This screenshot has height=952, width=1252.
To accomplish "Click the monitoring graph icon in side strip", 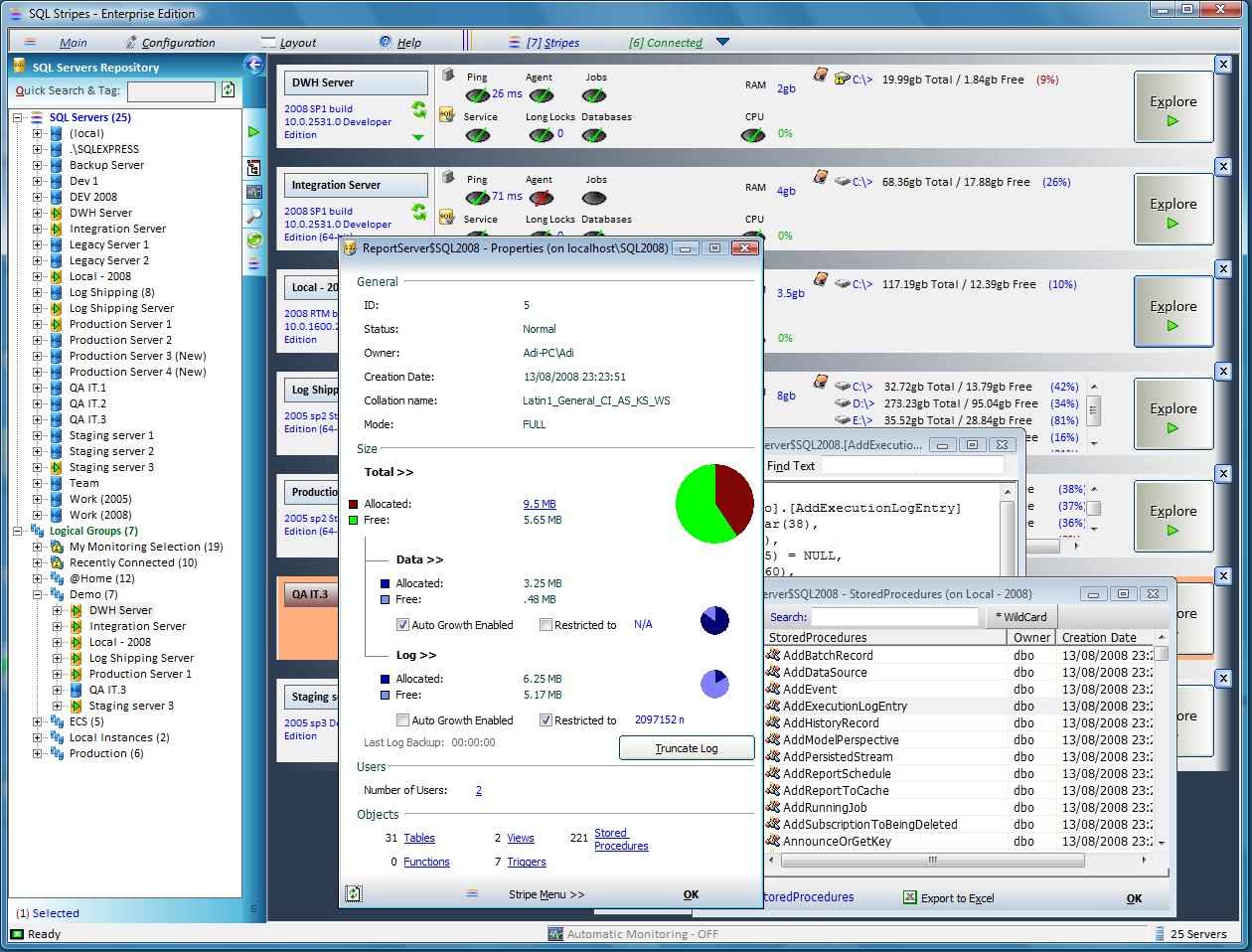I will click(x=254, y=191).
